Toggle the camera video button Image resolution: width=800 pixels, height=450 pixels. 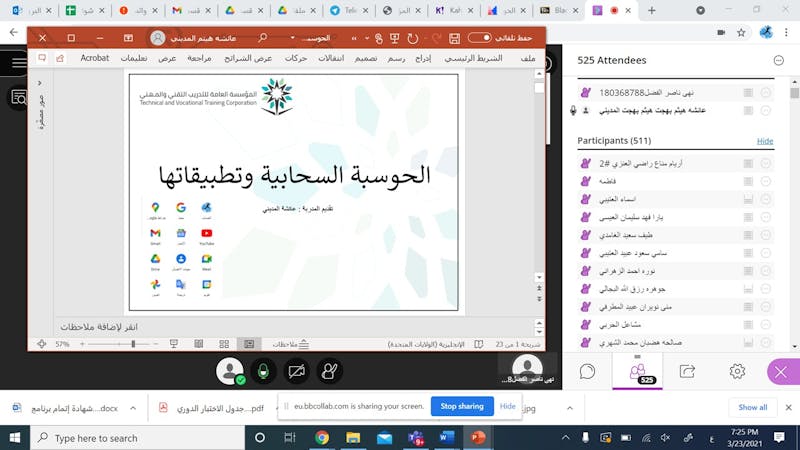(296, 371)
